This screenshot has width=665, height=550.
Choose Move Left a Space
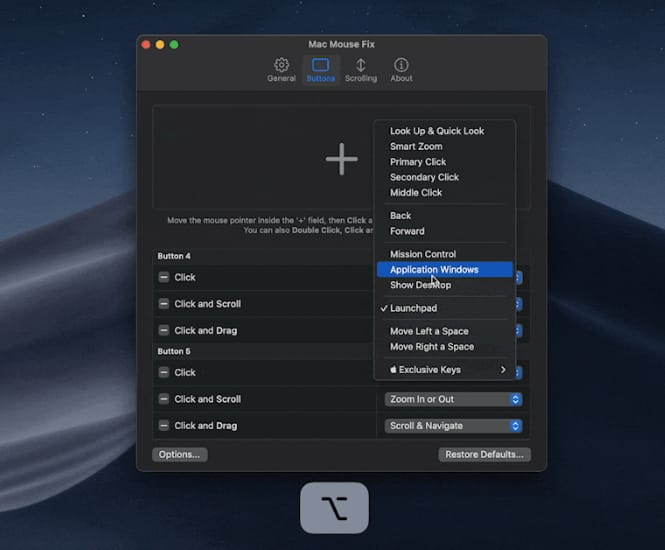pos(444,331)
